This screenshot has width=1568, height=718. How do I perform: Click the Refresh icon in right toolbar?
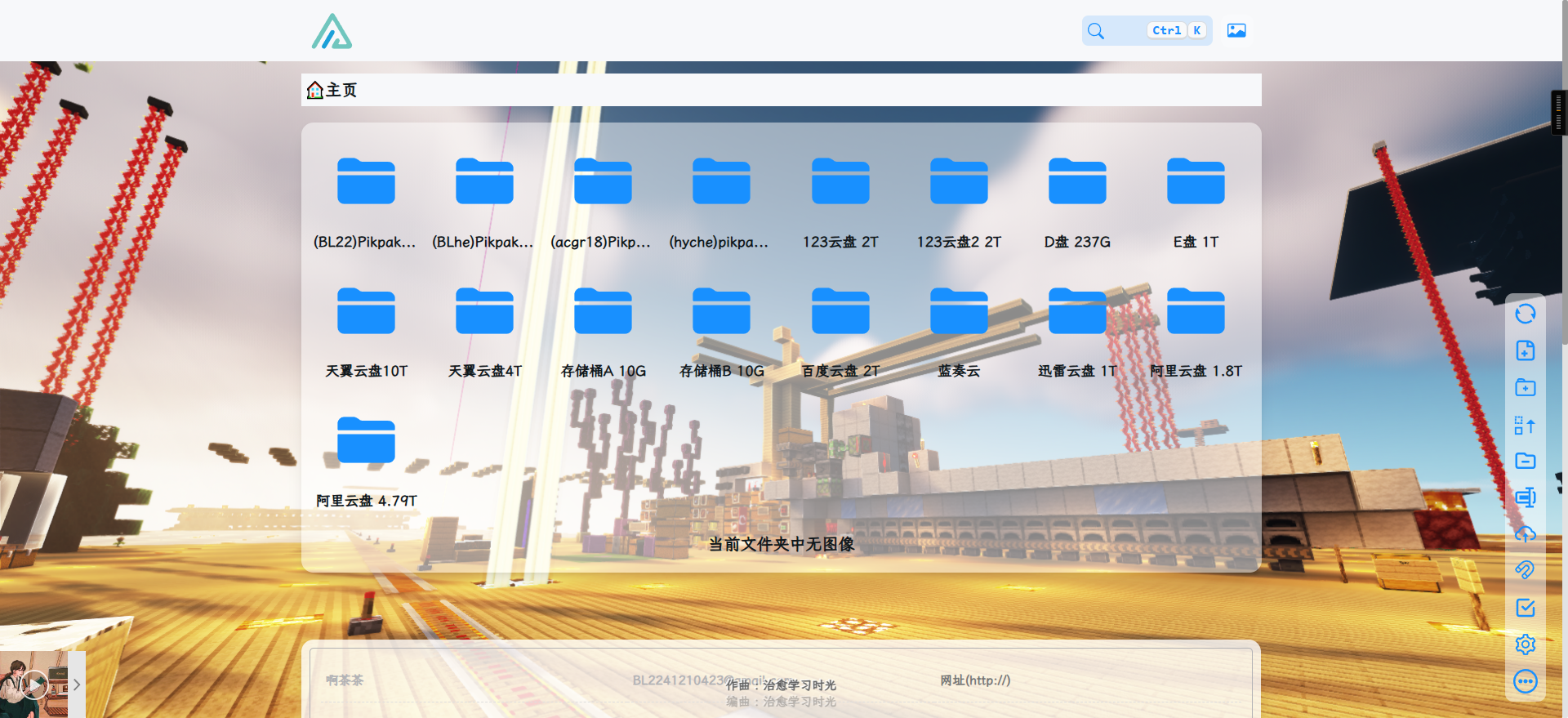pyautogui.click(x=1525, y=314)
